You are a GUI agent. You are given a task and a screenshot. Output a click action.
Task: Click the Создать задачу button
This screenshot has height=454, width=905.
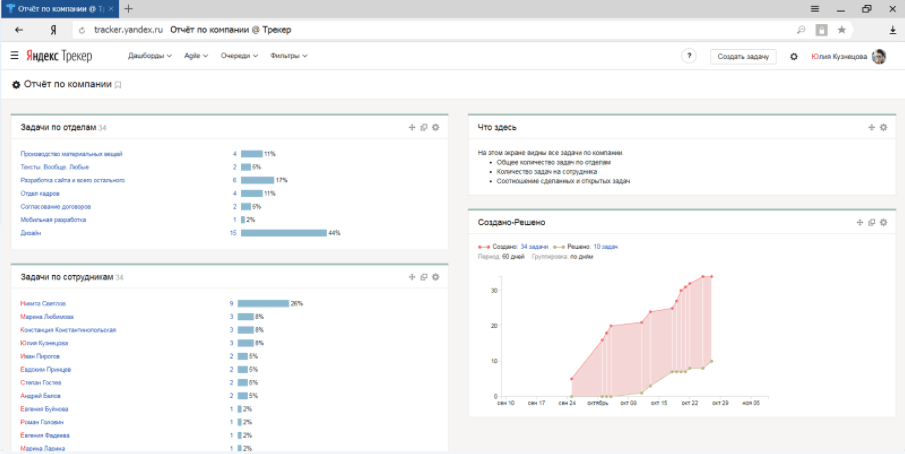pos(743,57)
